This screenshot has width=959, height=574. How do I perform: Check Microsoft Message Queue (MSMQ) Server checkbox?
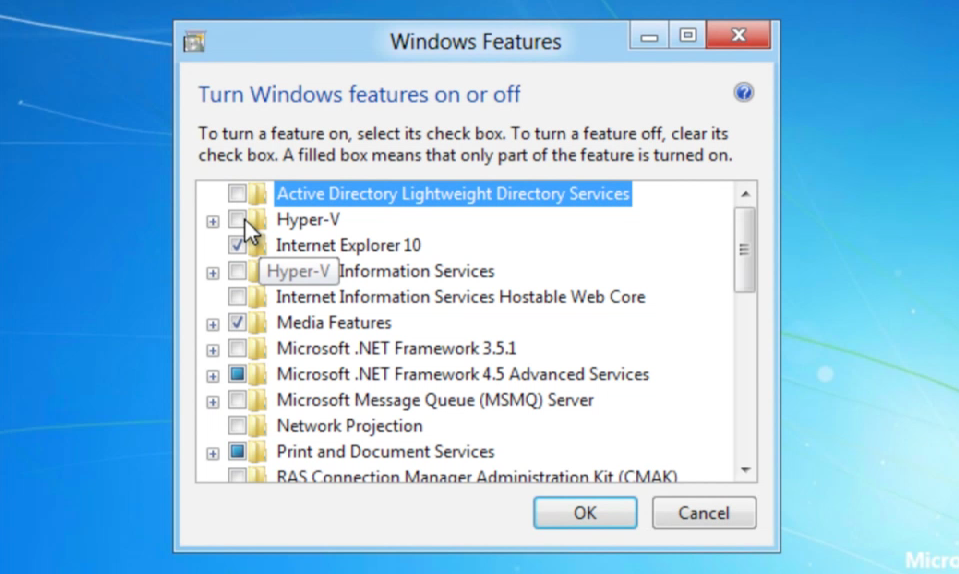click(x=237, y=400)
